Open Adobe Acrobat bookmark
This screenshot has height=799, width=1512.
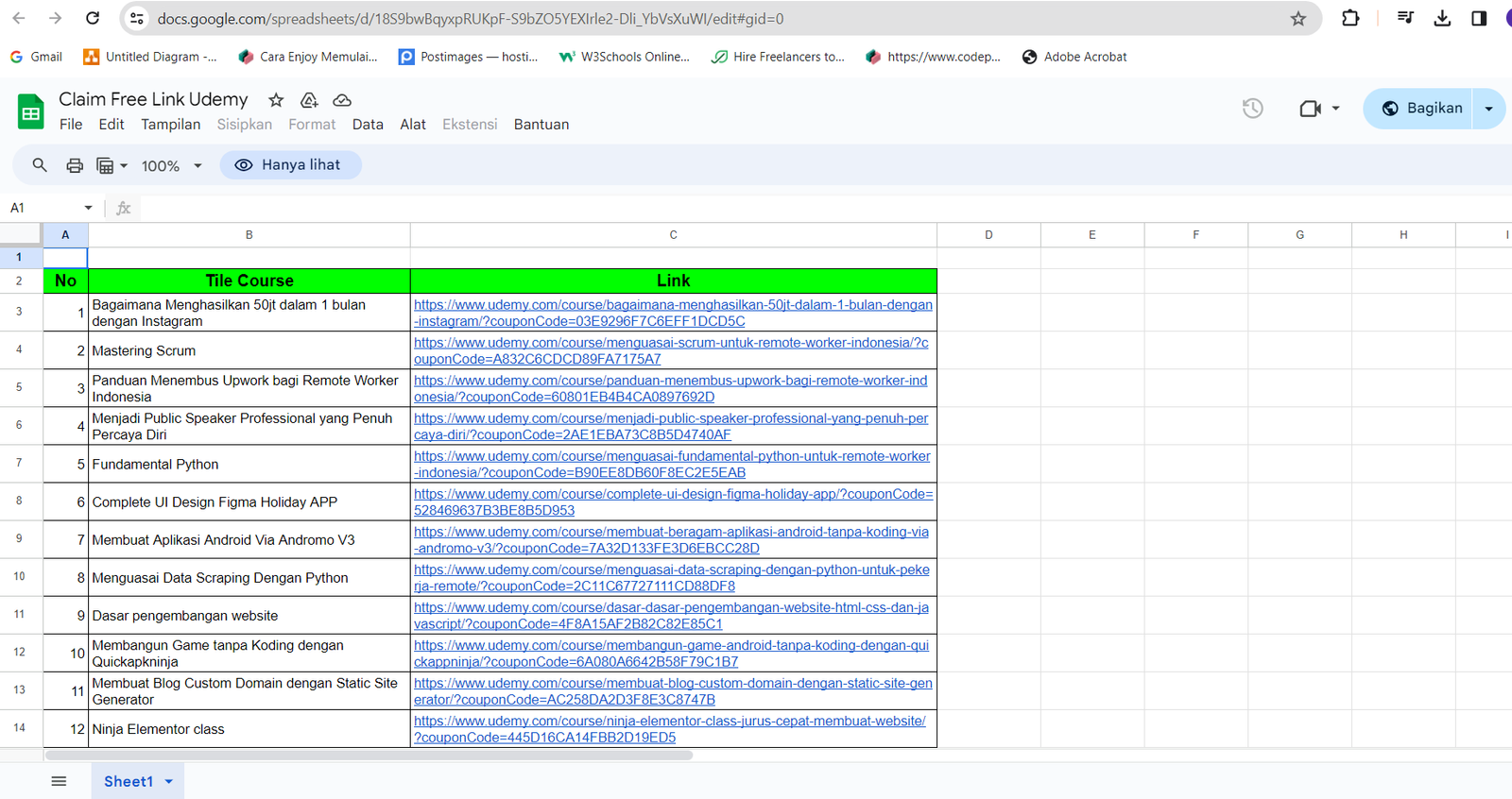(x=1074, y=57)
